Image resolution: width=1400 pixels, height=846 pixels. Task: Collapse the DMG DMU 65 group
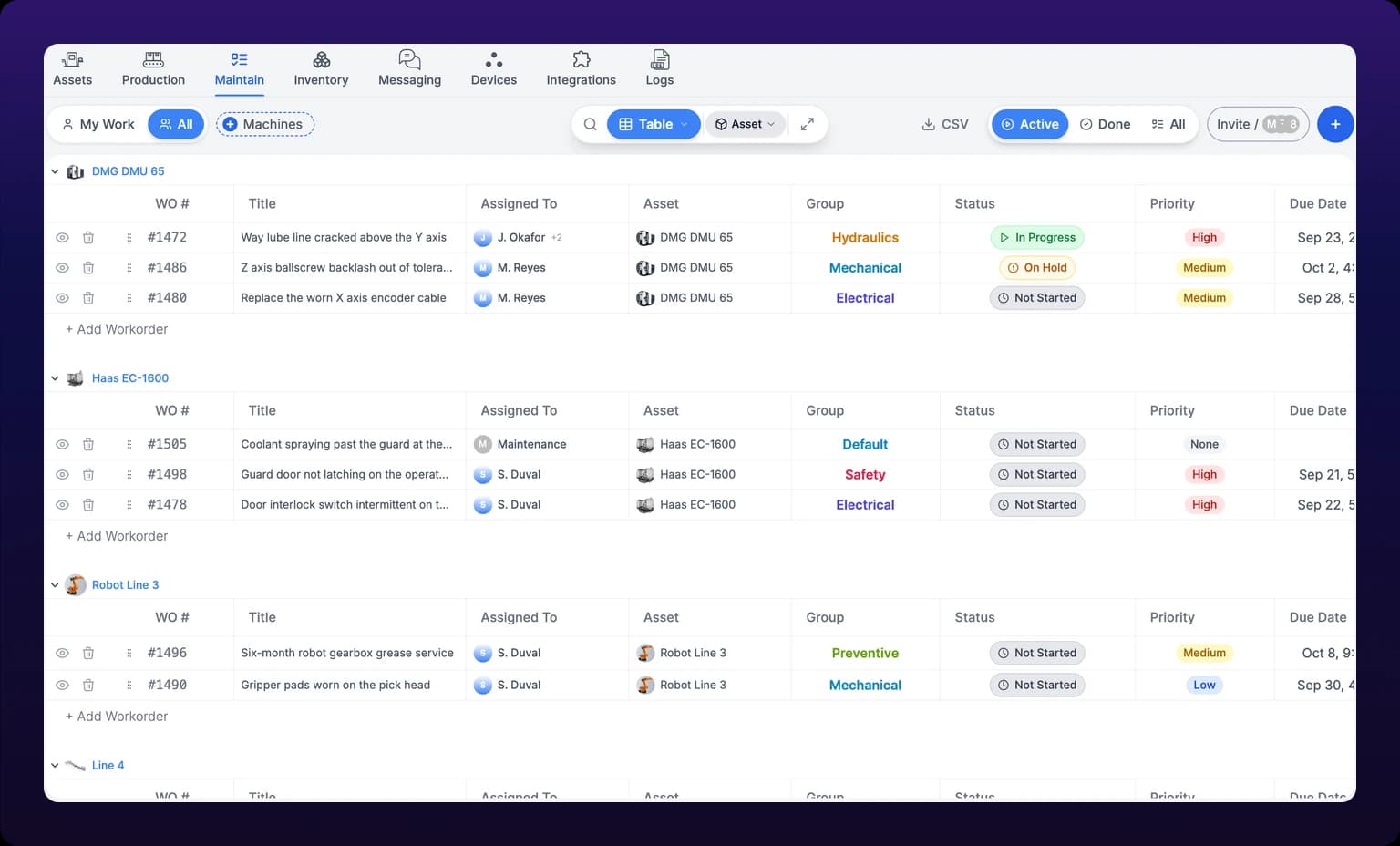[55, 171]
